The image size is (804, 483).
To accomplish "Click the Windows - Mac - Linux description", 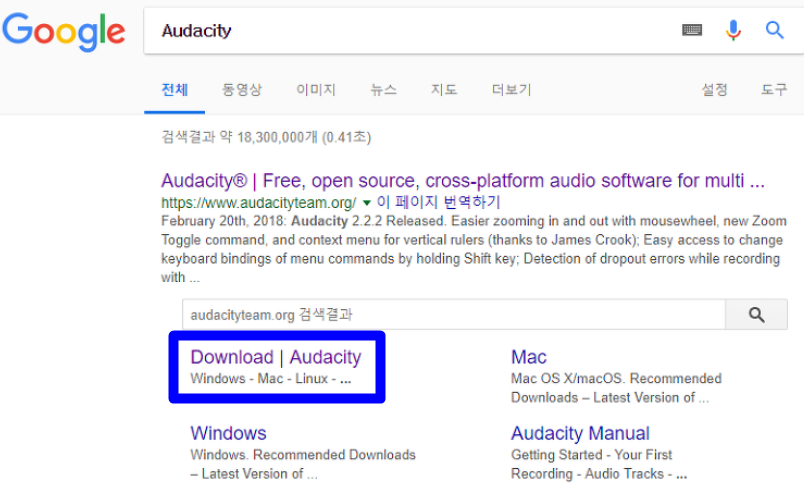I will 271,379.
